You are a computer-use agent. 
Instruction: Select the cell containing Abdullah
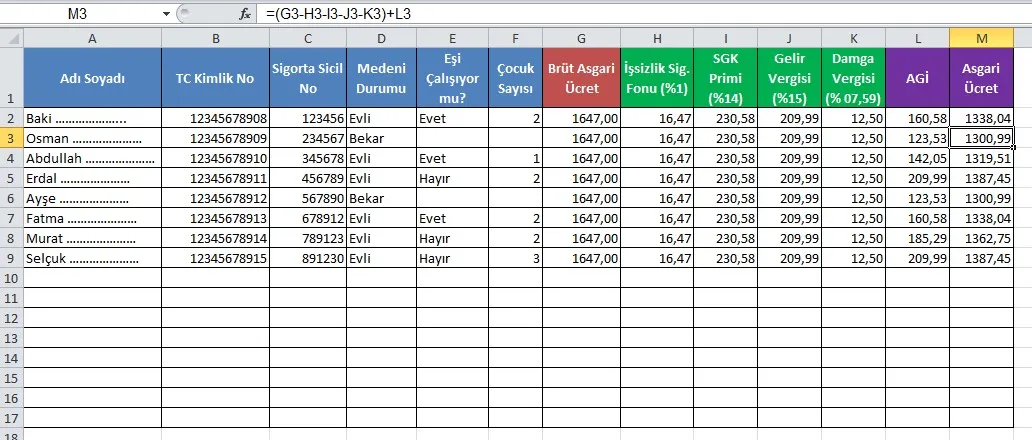[x=92, y=158]
